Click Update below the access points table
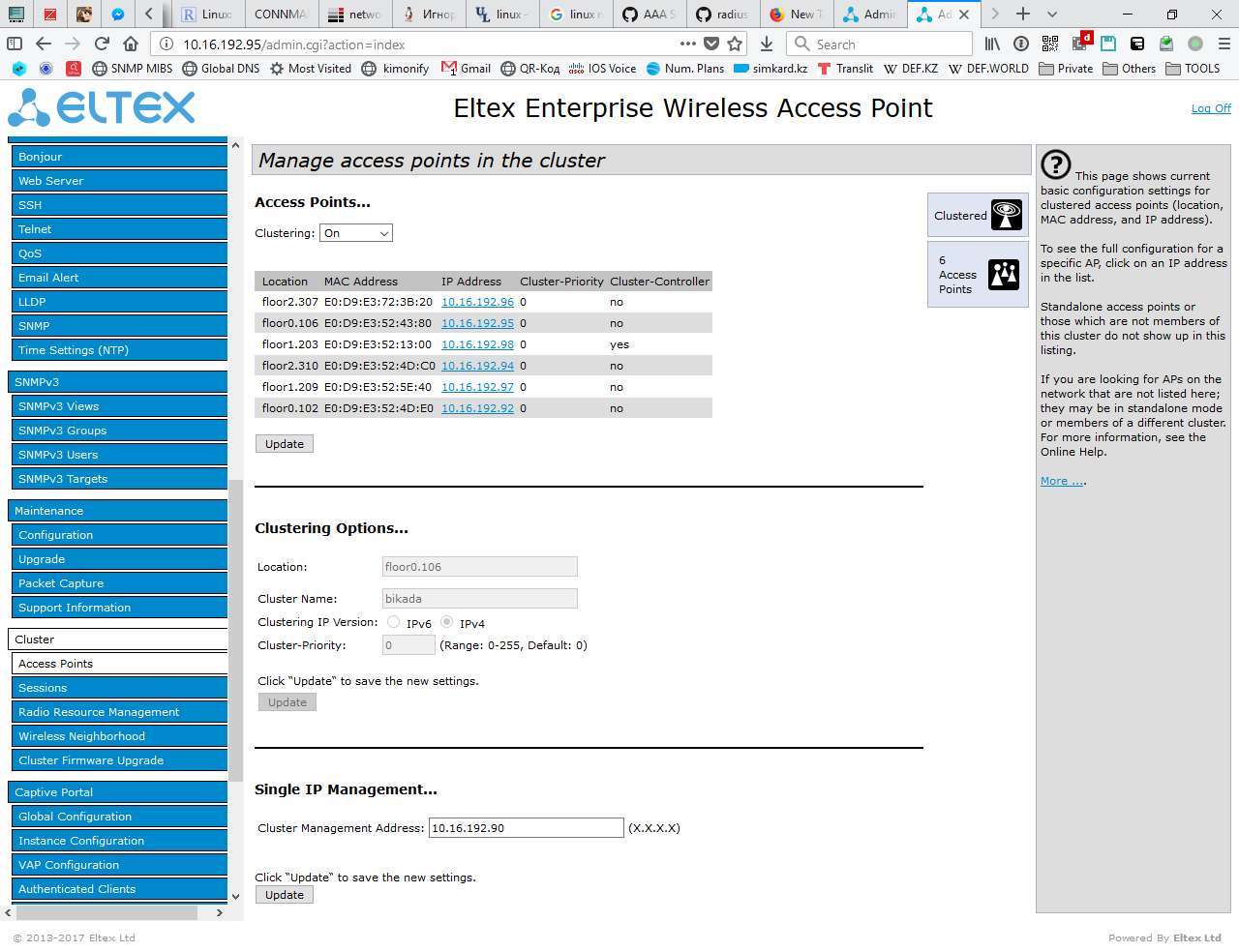 coord(285,444)
